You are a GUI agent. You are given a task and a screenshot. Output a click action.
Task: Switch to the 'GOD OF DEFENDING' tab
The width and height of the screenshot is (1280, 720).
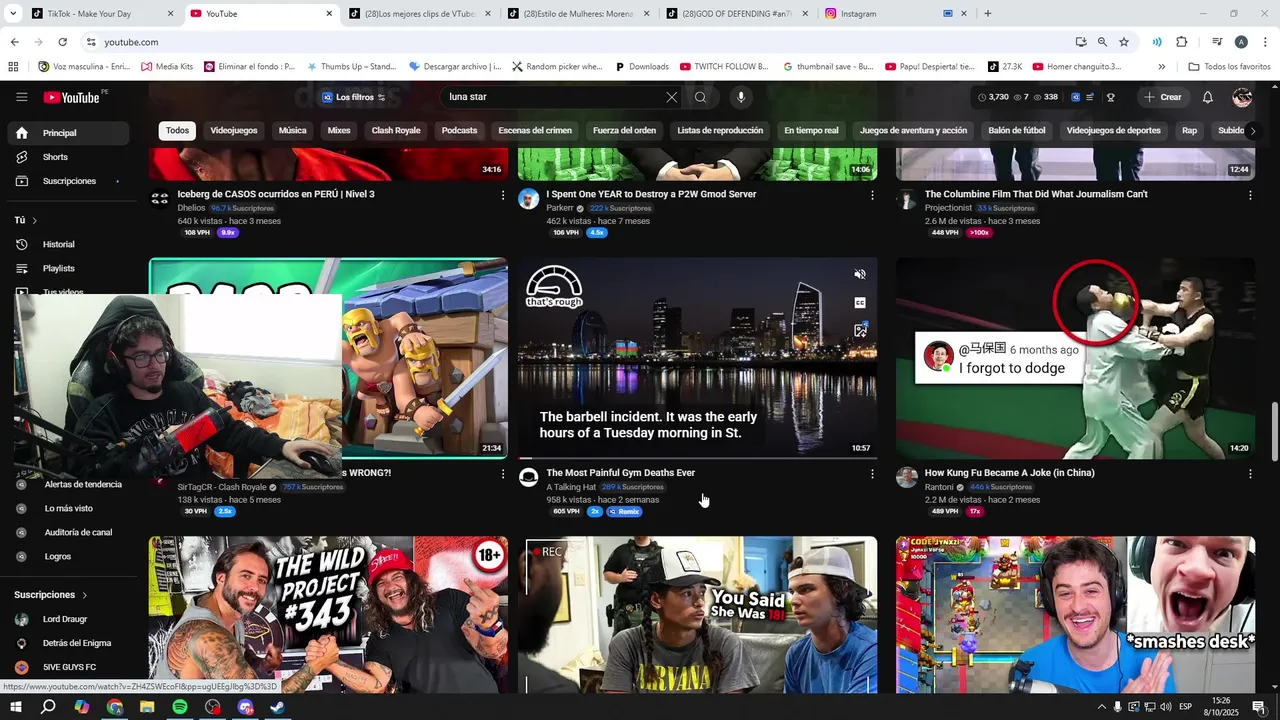pyautogui.click(x=735, y=14)
